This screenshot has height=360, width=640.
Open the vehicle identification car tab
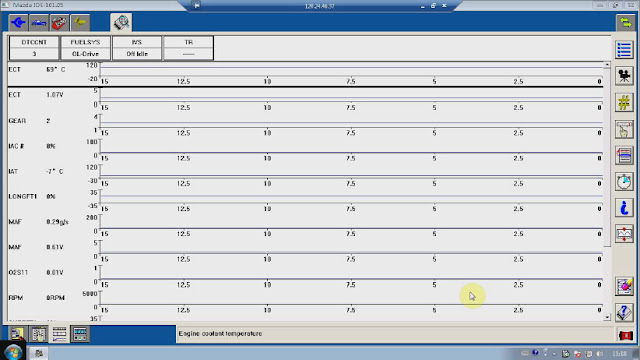point(39,22)
